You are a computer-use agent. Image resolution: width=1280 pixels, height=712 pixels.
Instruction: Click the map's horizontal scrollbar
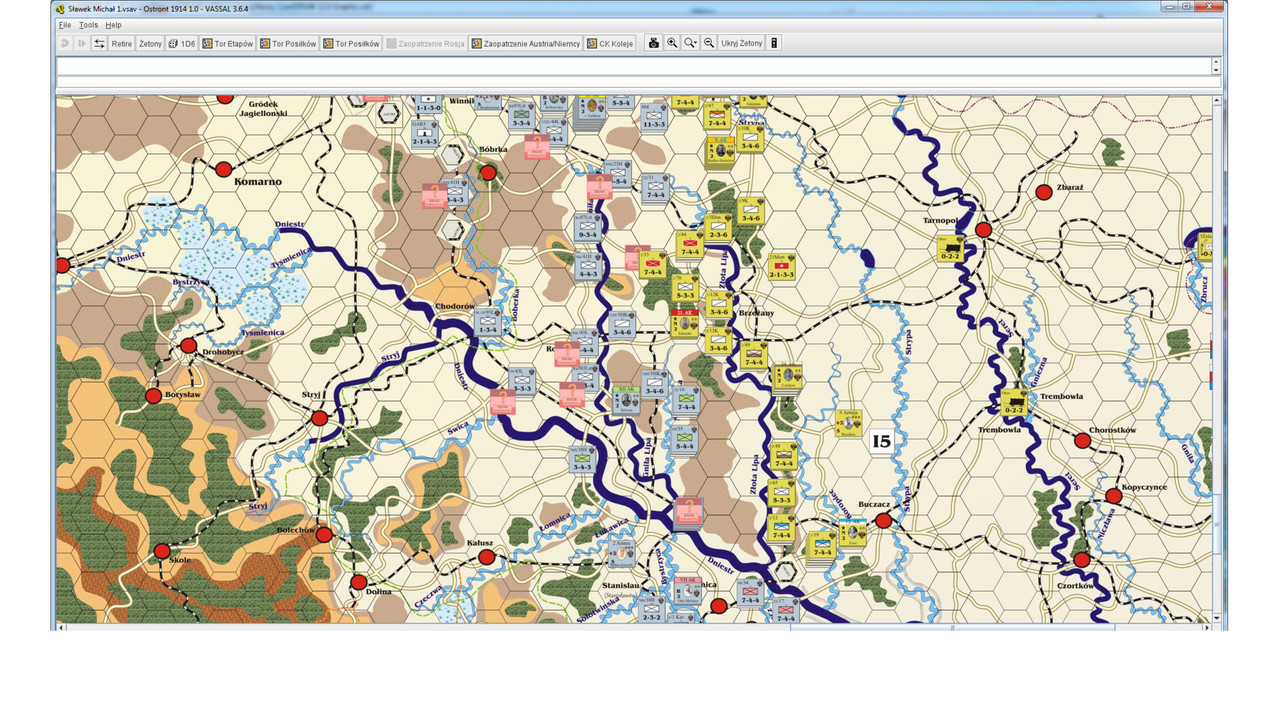point(635,626)
